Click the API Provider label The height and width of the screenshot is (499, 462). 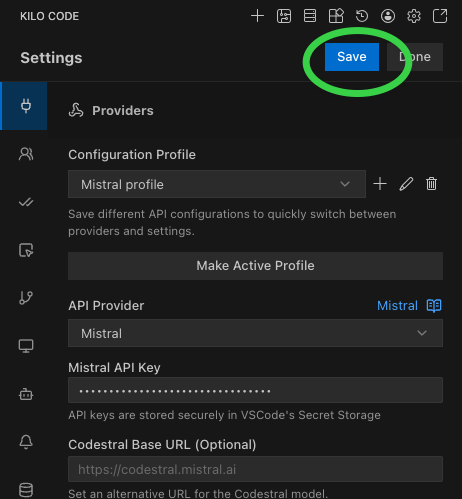(x=106, y=305)
